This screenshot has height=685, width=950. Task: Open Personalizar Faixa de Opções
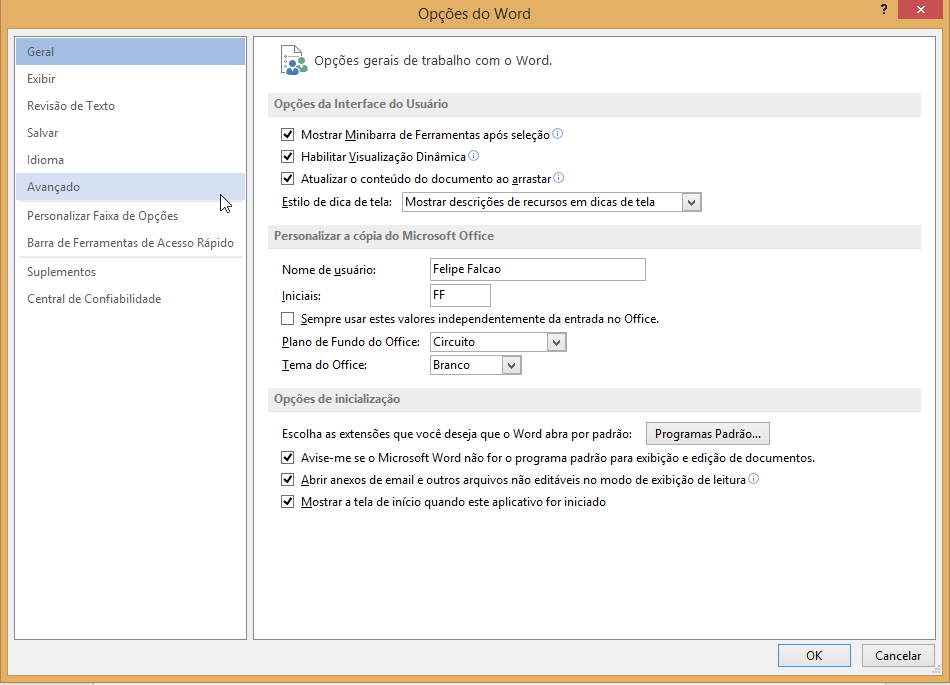(130, 216)
